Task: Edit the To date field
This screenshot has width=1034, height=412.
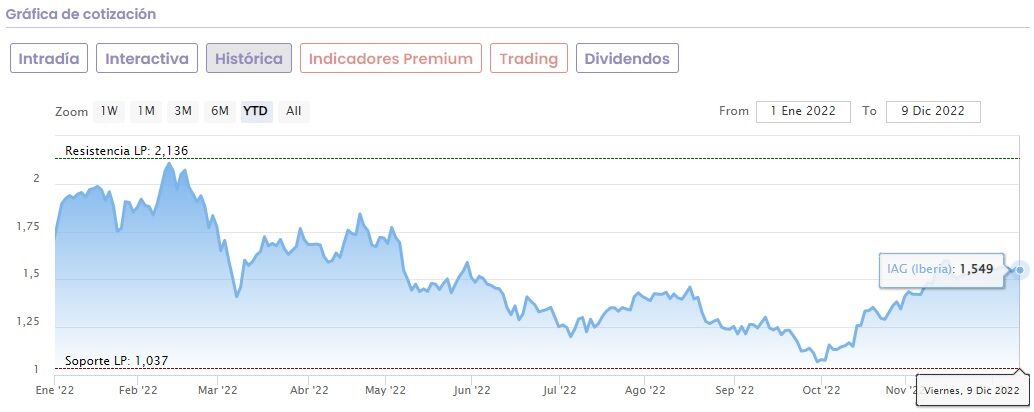Action: [933, 111]
